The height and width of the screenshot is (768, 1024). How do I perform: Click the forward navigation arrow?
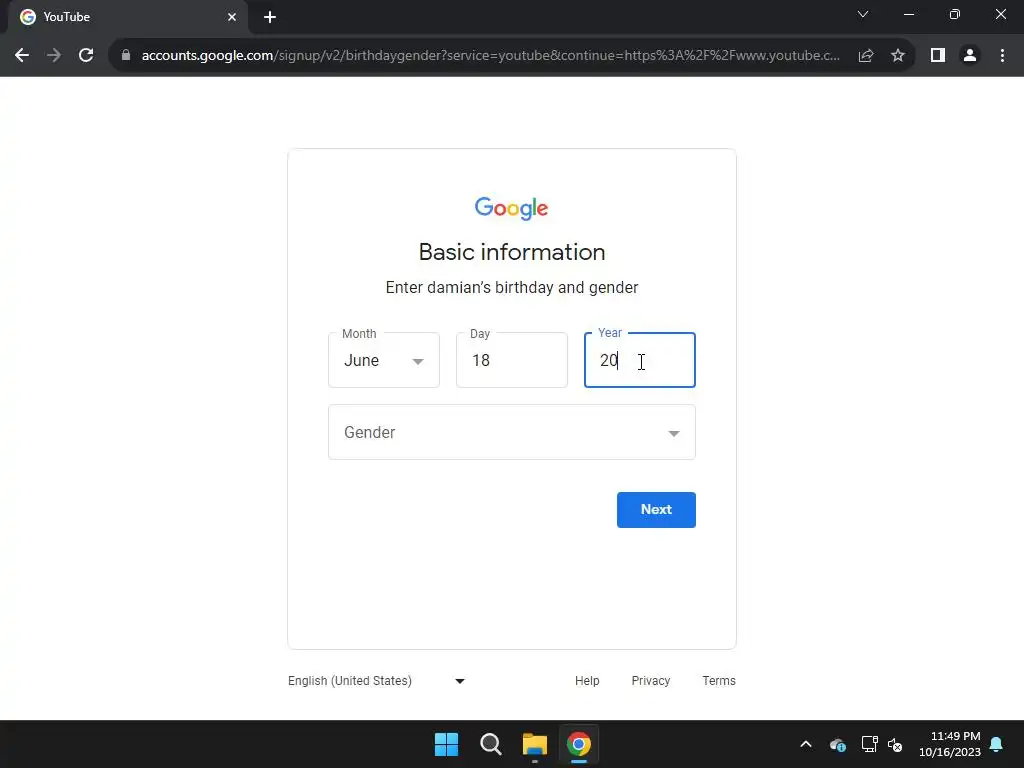54,56
